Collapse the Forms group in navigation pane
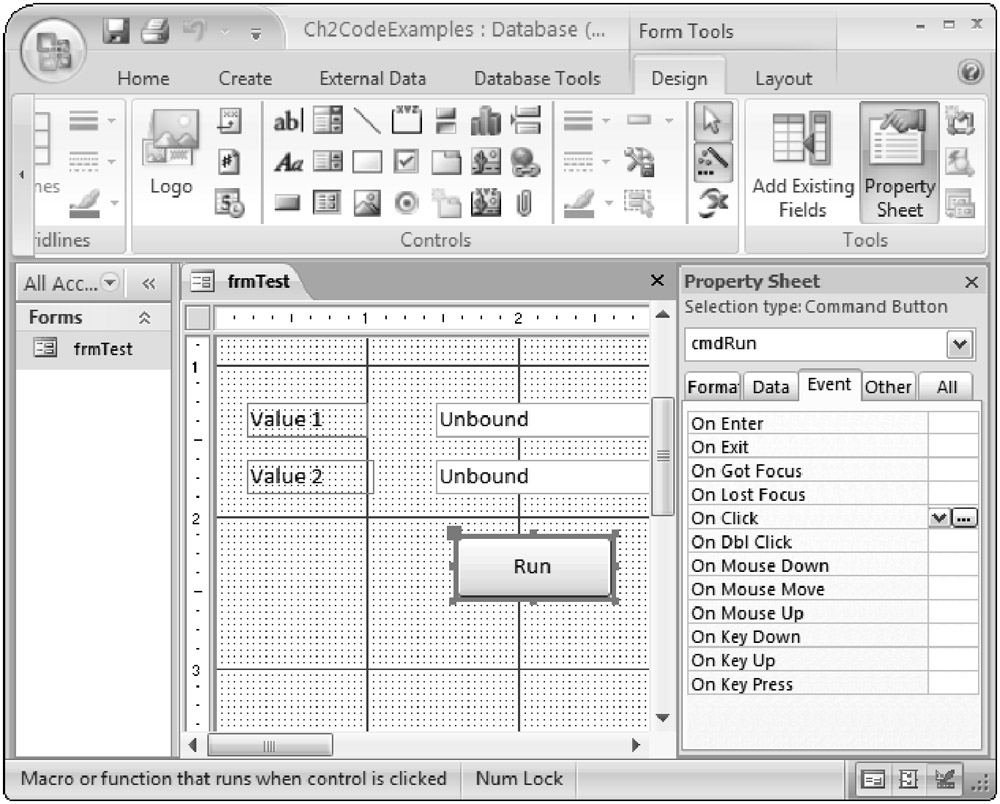1000x804 pixels. tap(144, 318)
